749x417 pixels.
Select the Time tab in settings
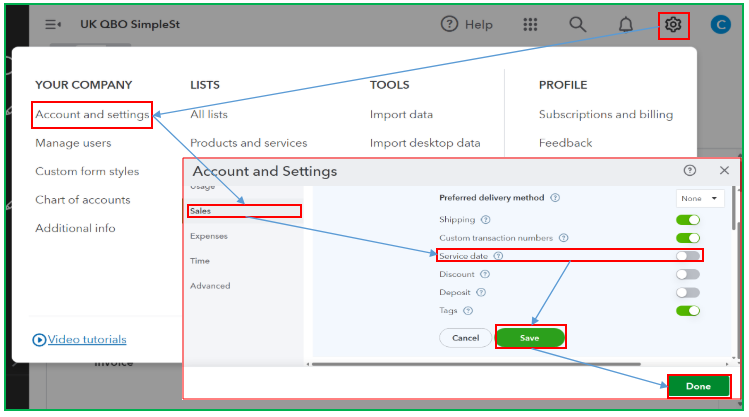(200, 261)
